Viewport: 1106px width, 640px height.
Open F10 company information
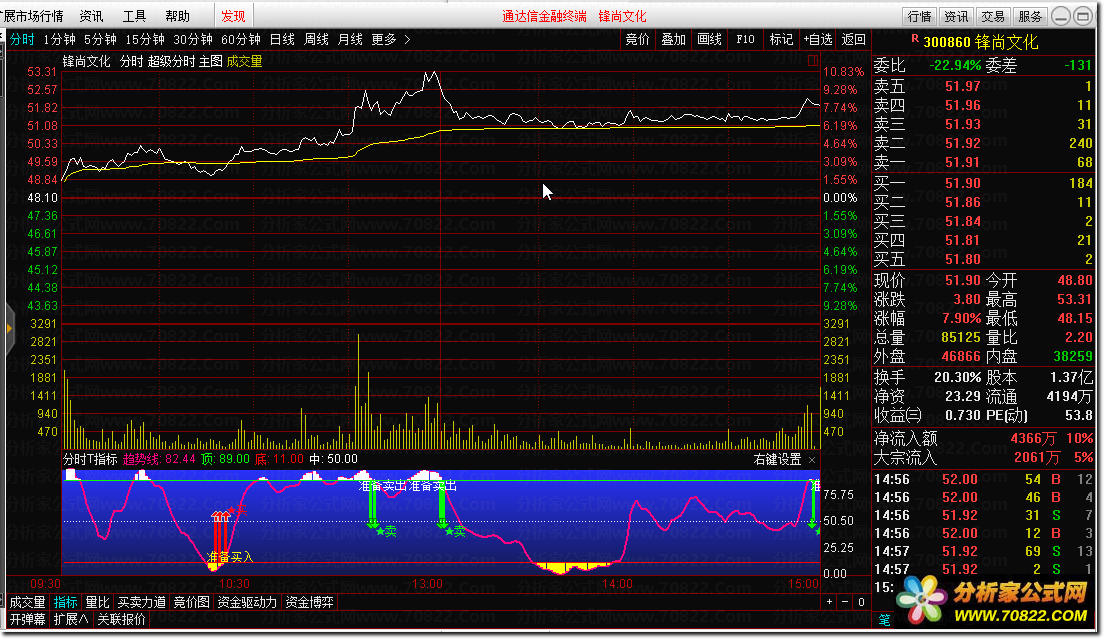[745, 40]
